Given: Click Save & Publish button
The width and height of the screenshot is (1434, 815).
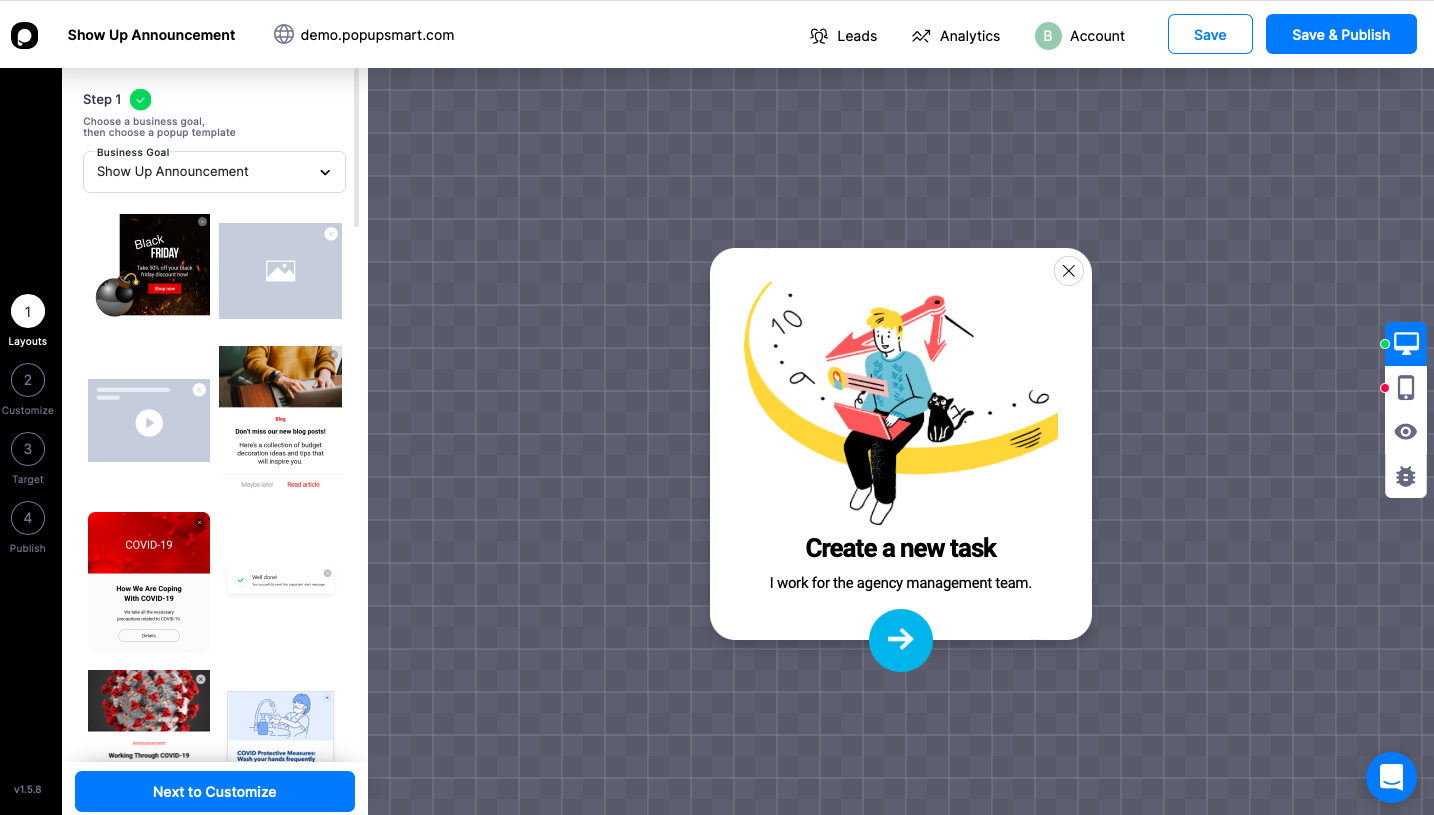Looking at the screenshot, I should click(1341, 34).
